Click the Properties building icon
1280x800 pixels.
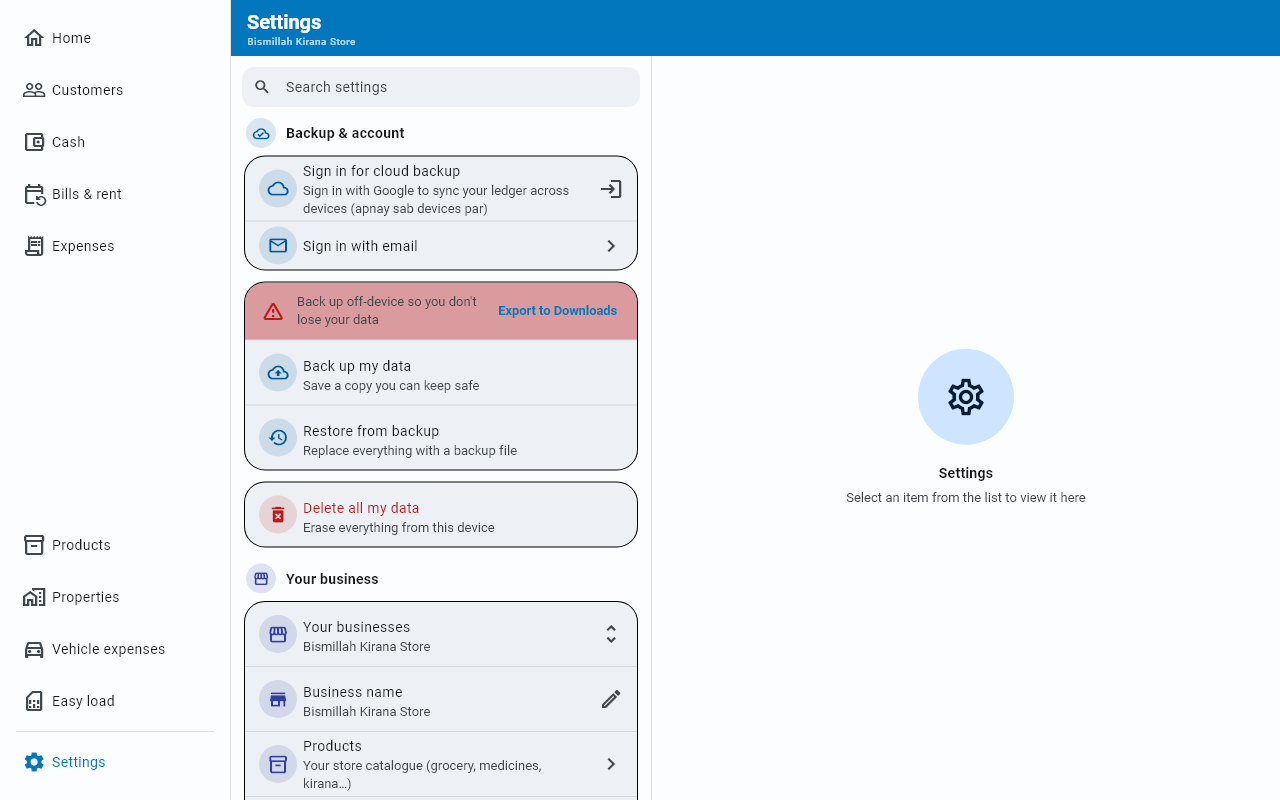click(34, 597)
